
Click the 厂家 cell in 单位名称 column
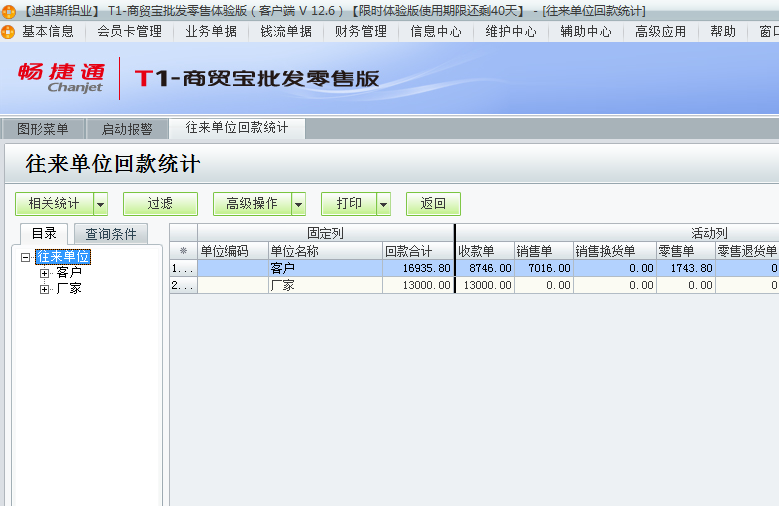(325, 285)
